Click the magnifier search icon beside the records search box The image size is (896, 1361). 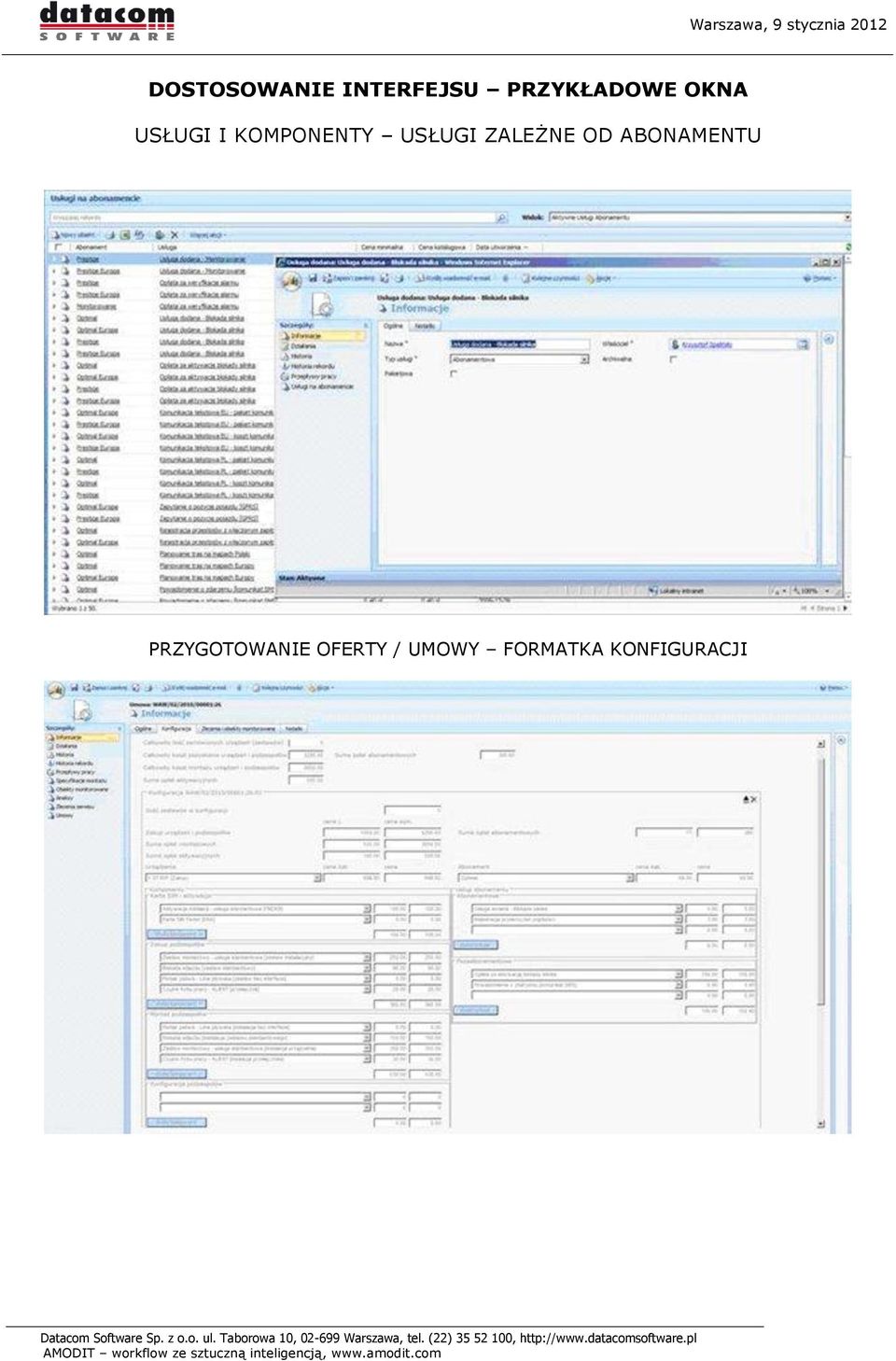[x=501, y=217]
